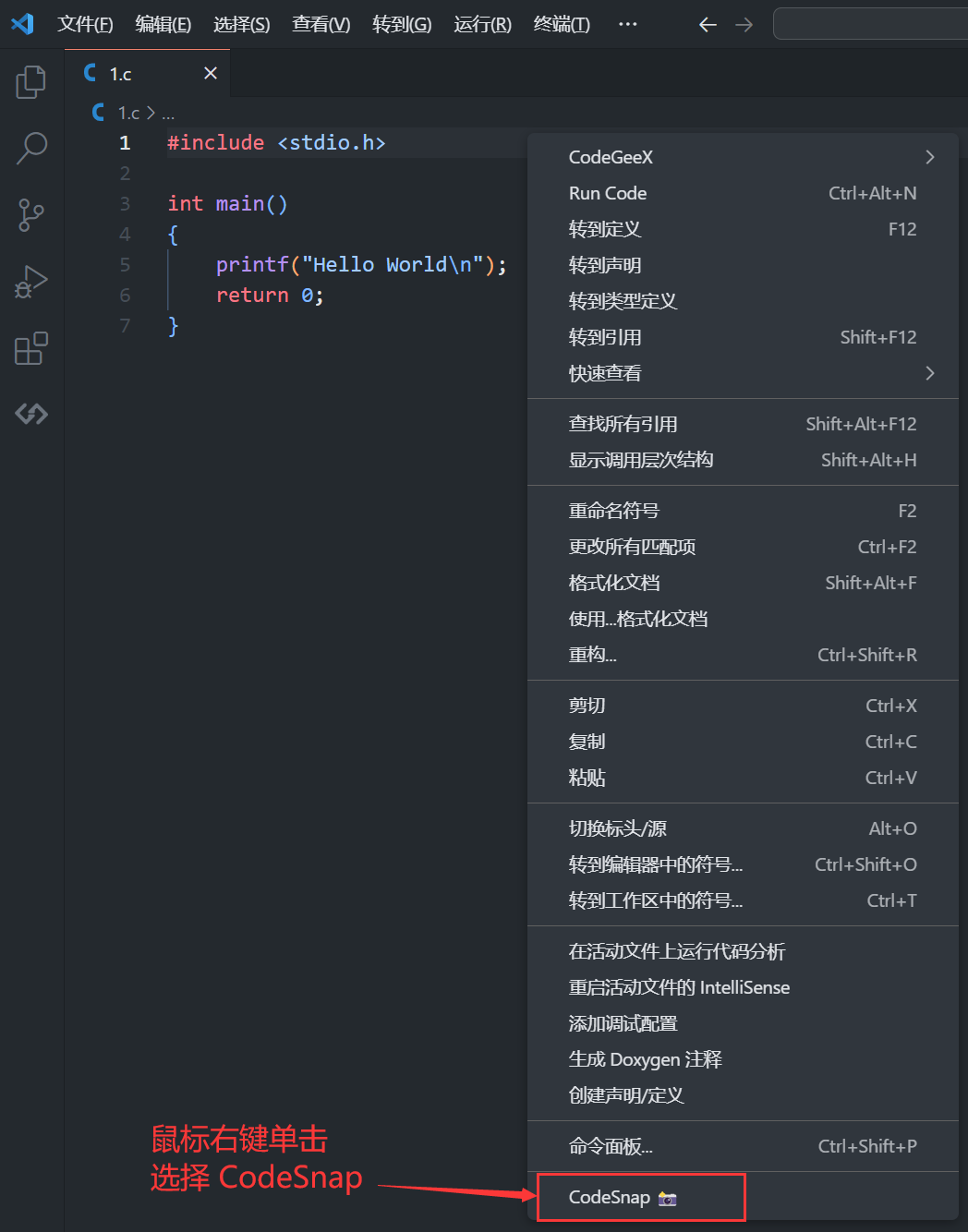Screen dimensions: 968x1232
Task: Choose 重构... menu entry
Action: coord(743,655)
